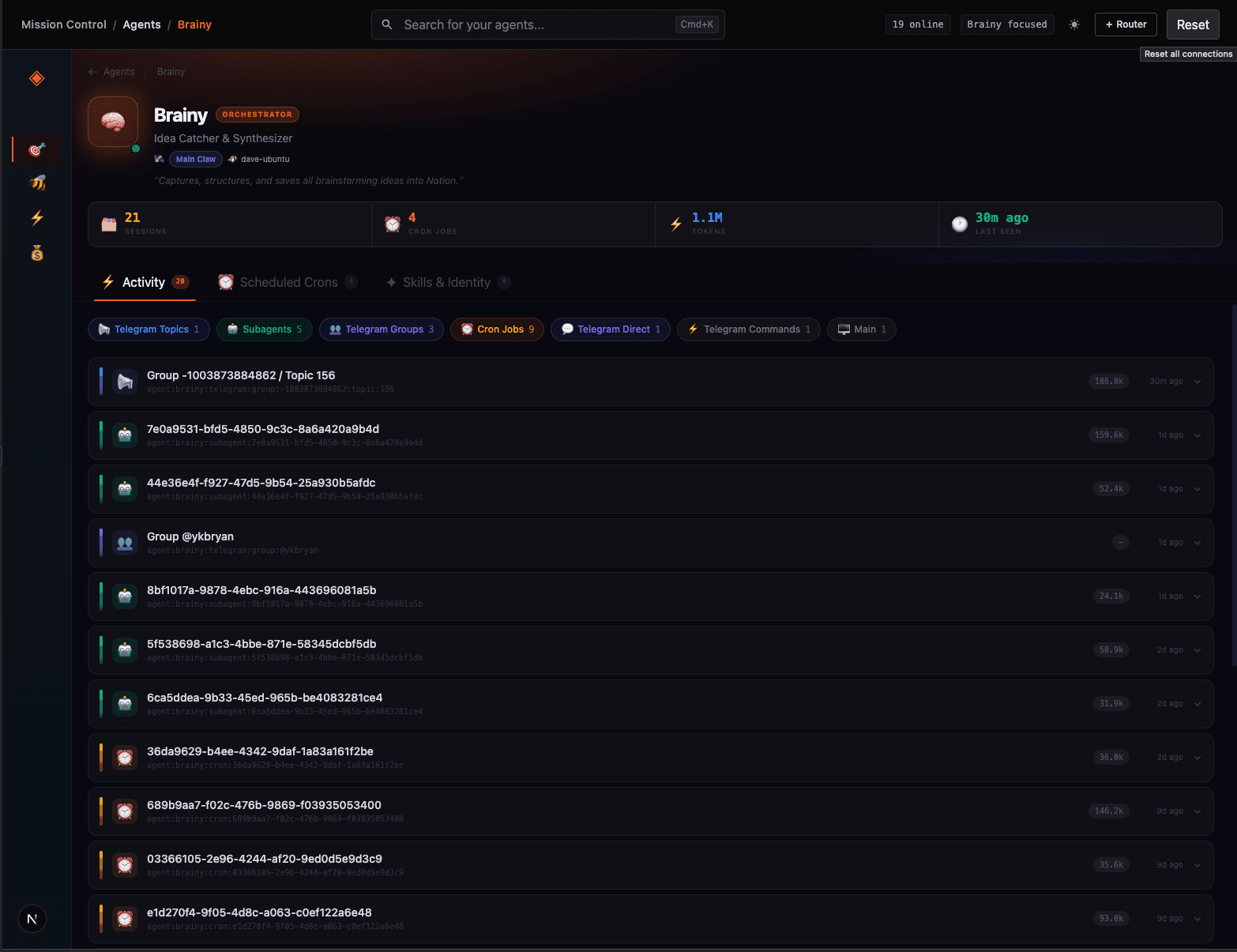
Task: Toggle light theme with the sun icon
Action: [1074, 24]
